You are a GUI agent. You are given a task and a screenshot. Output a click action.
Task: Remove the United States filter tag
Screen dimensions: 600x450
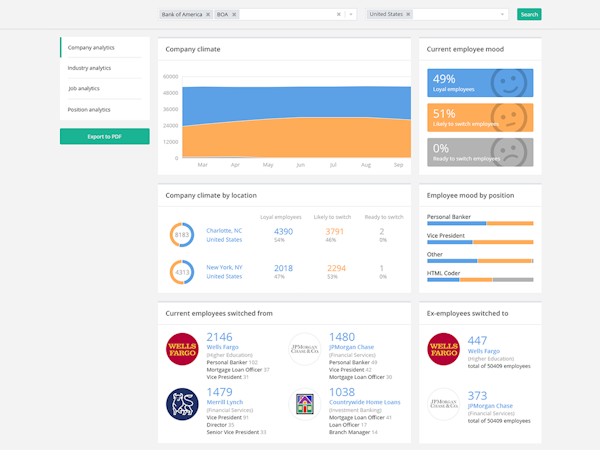(407, 15)
